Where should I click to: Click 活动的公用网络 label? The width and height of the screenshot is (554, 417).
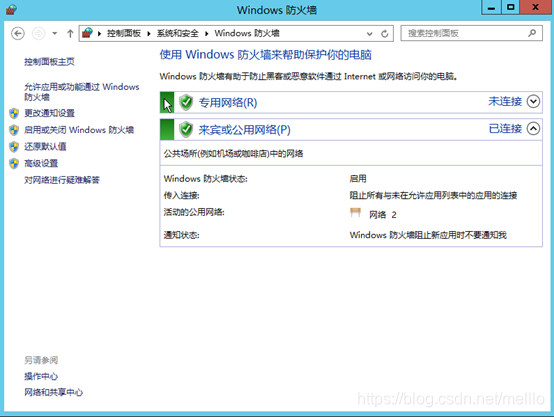point(194,212)
